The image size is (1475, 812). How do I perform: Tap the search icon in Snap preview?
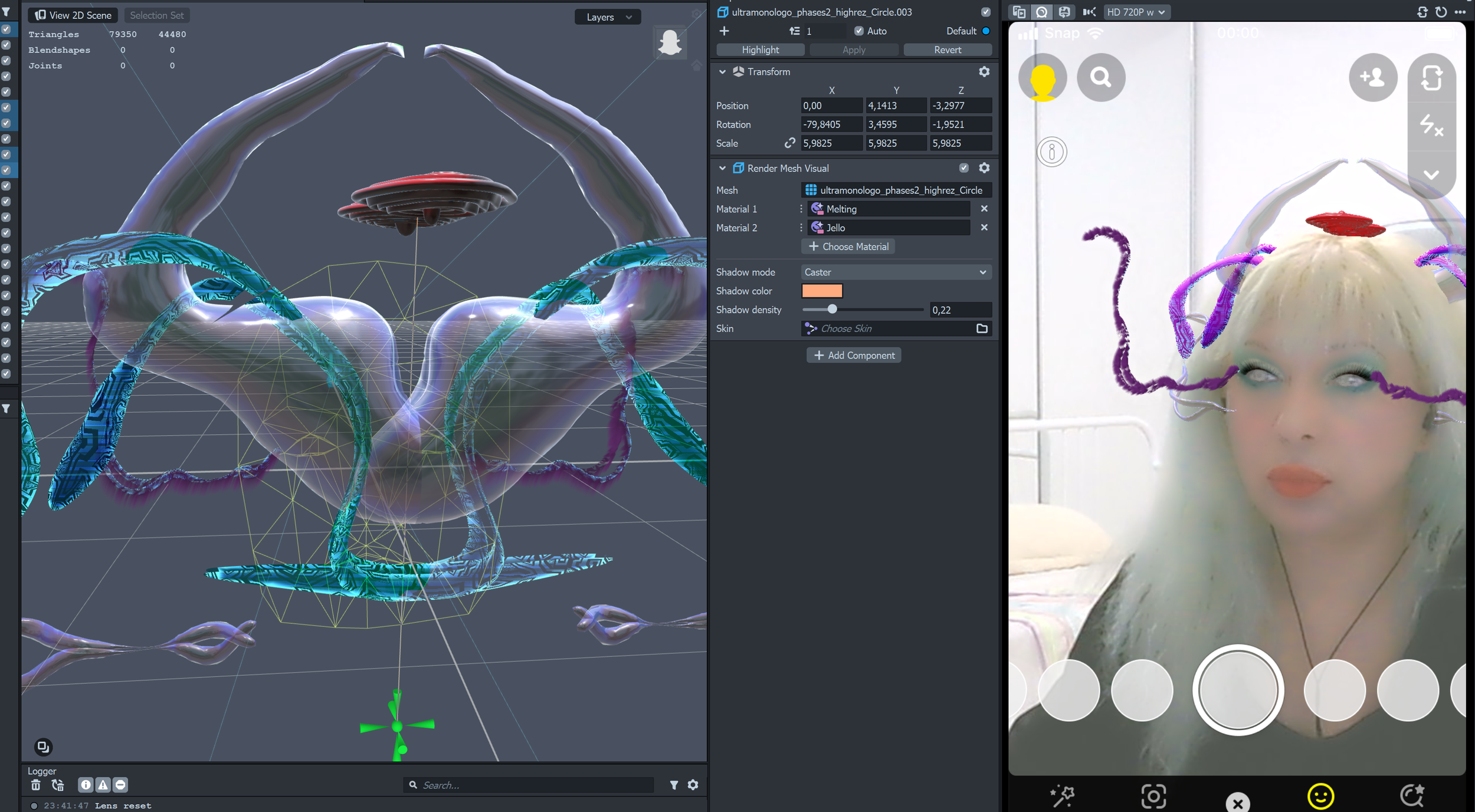(1101, 77)
